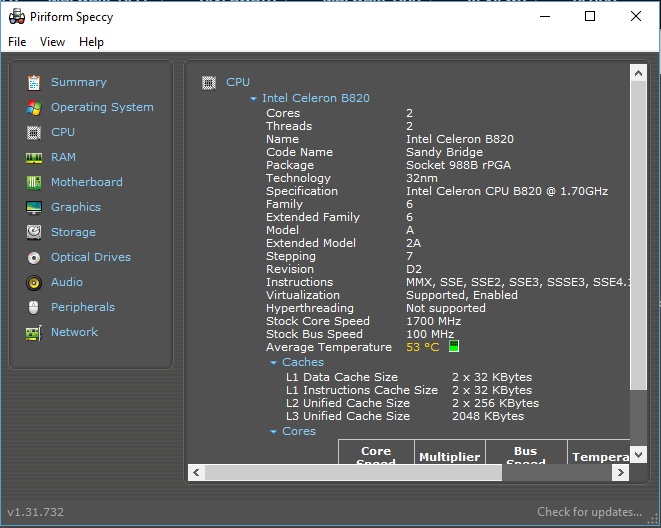Open the View menu
The width and height of the screenshot is (661, 528).
coord(52,42)
